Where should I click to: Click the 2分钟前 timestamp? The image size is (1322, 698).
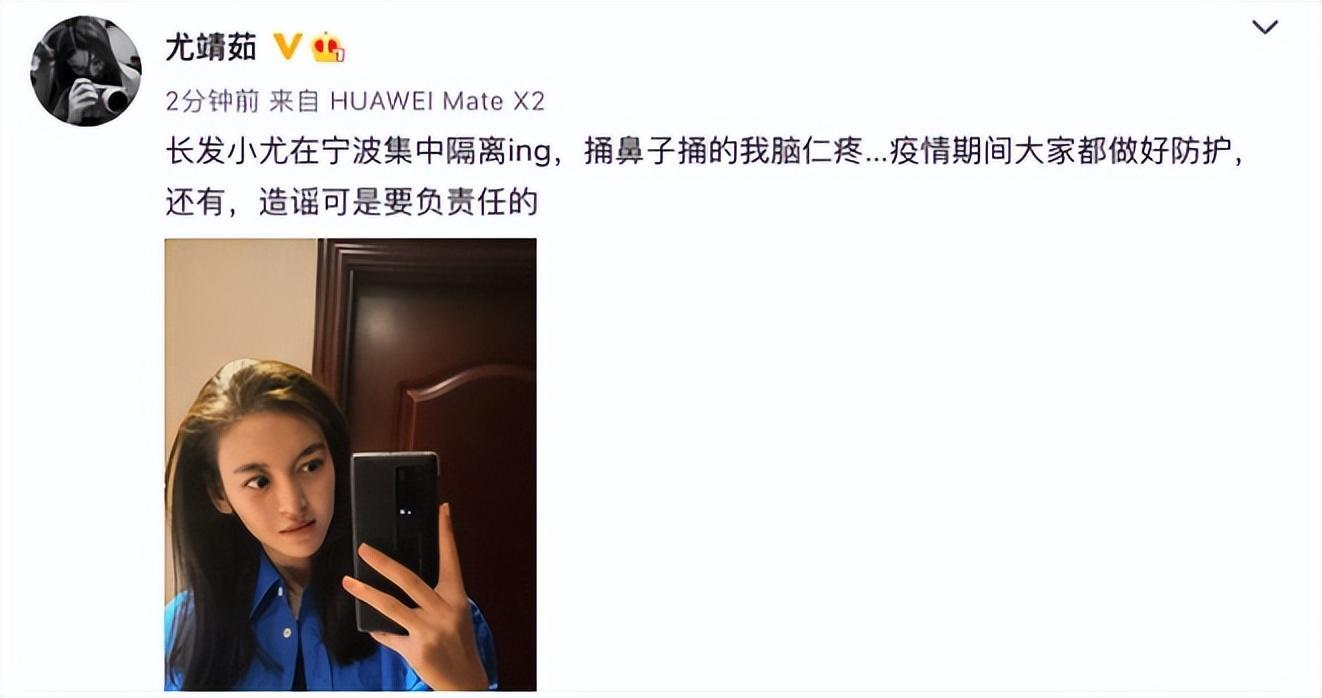coord(212,101)
